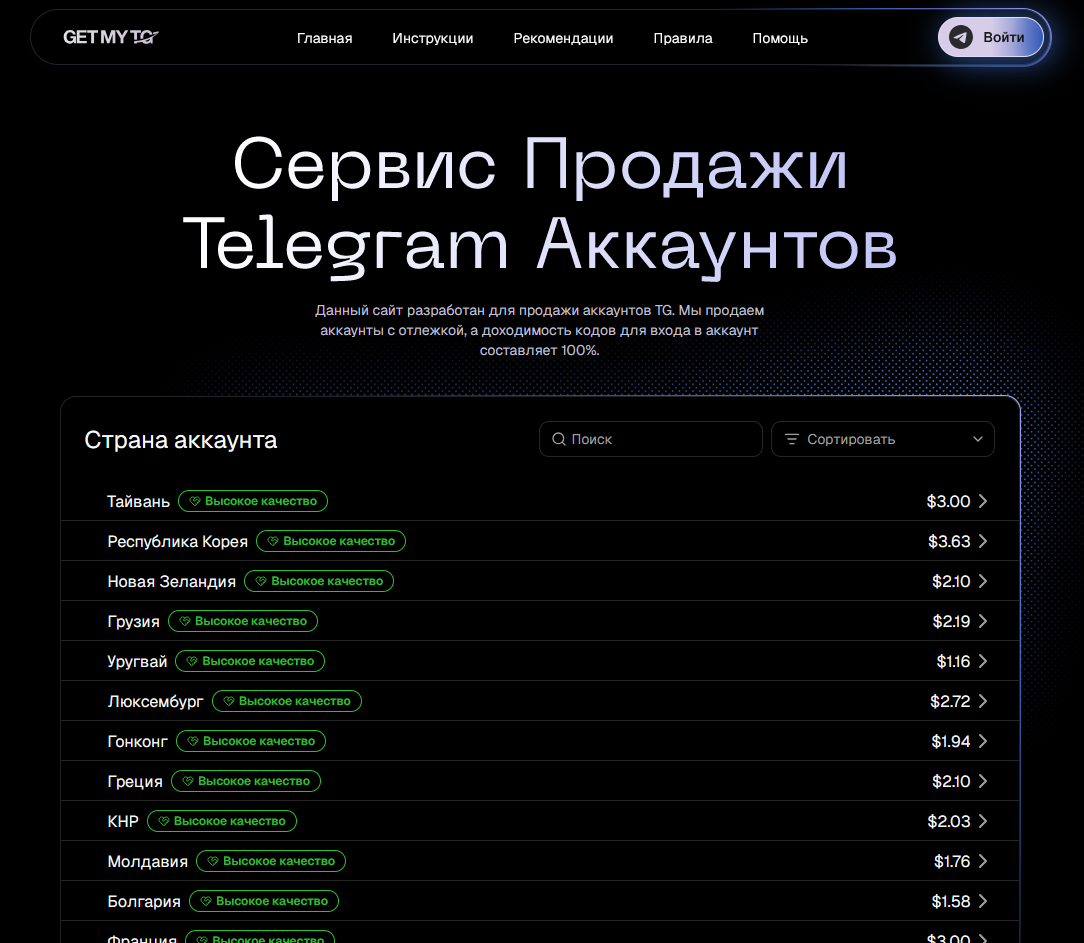The image size is (1084, 943).
Task: Expand Болгария row chevron
Action: [983, 902]
